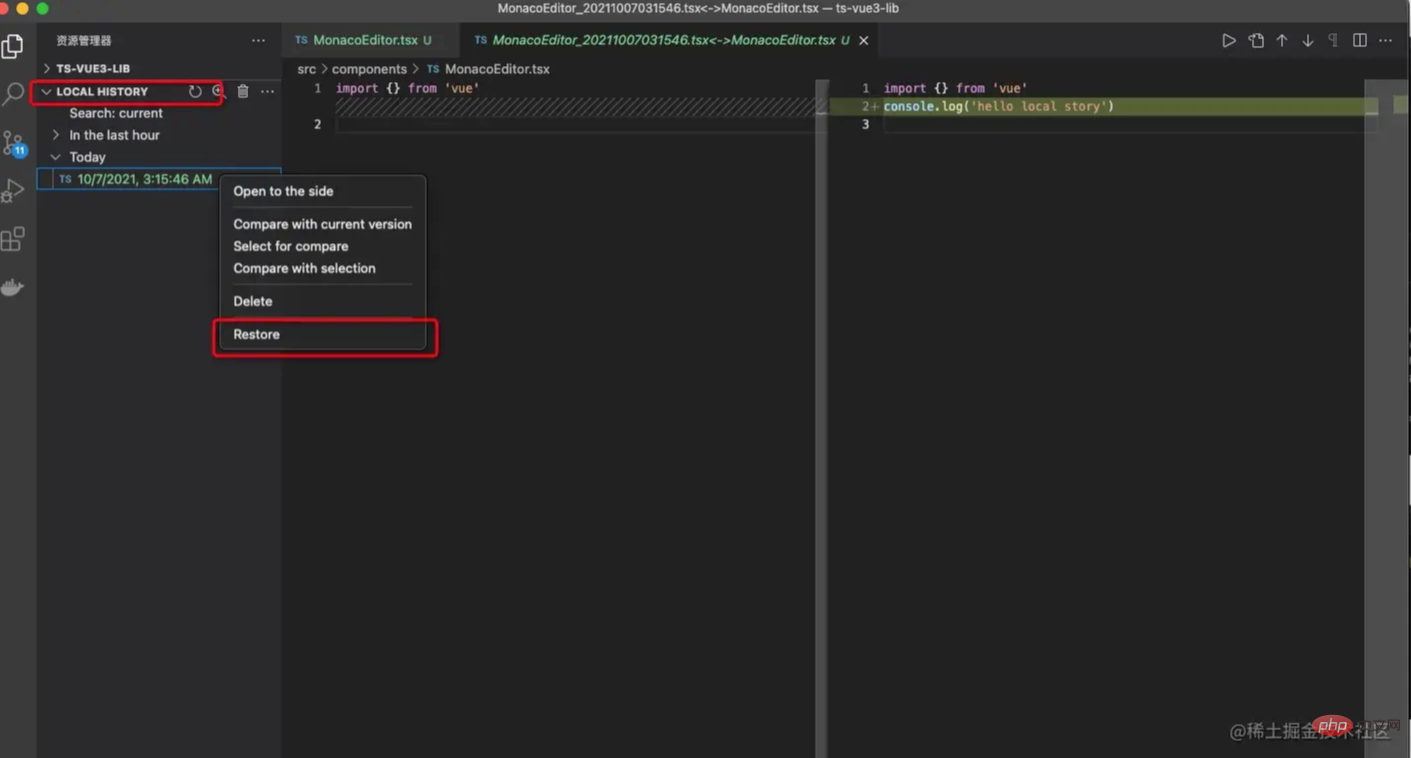This screenshot has width=1411, height=758.
Task: Select 'Compare with current version' menu entry
Action: point(322,224)
